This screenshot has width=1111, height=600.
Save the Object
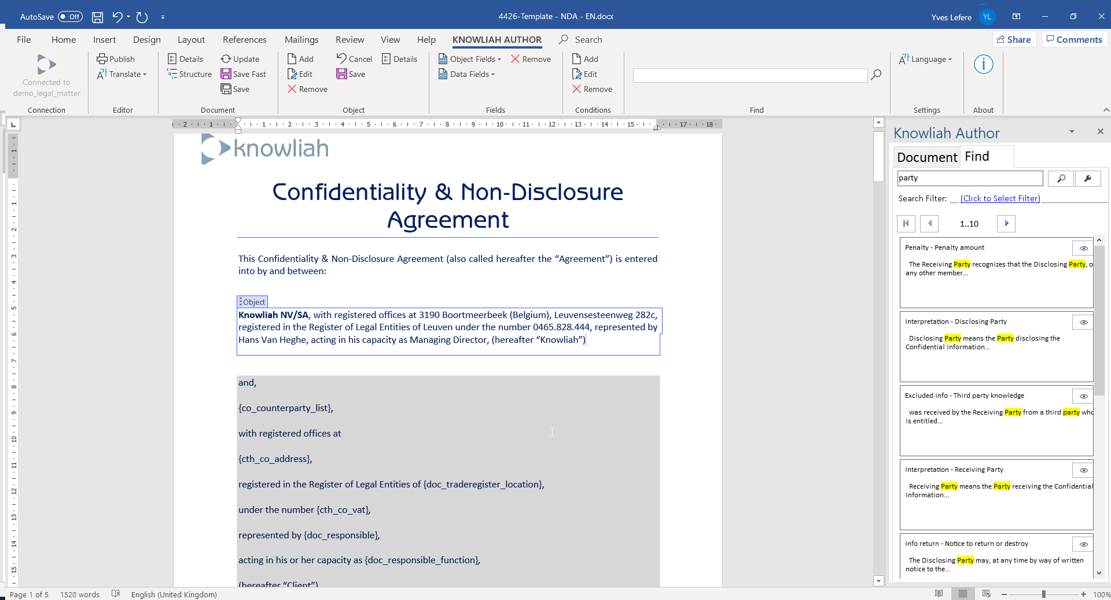click(x=351, y=74)
